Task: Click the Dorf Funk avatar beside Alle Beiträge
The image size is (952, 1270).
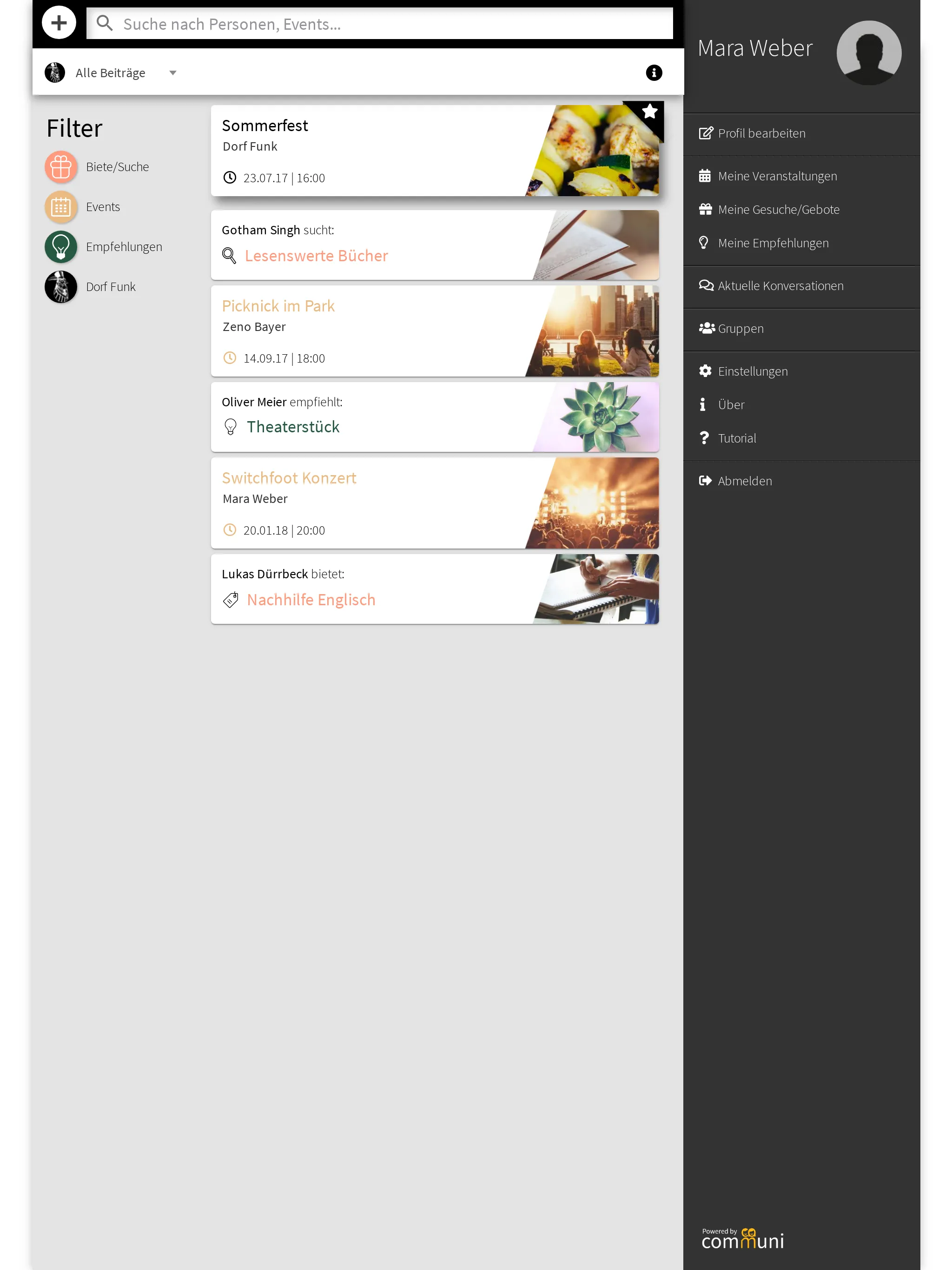Action: (55, 73)
